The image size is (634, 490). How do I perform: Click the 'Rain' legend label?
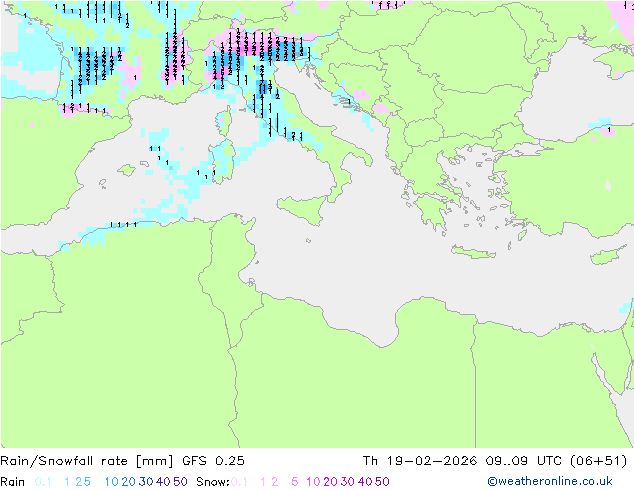[x=13, y=482]
